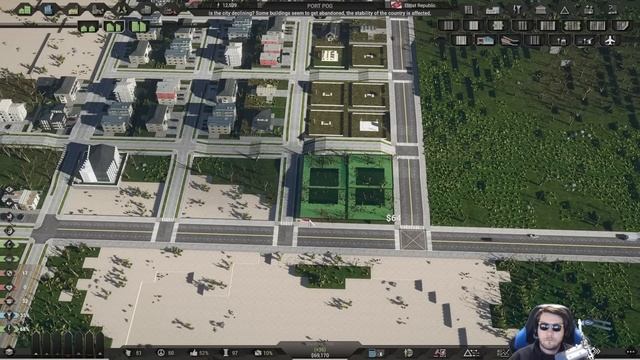640x360 pixels.
Task: Open the last build category in the top row
Action: pyautogui.click(x=613, y=10)
